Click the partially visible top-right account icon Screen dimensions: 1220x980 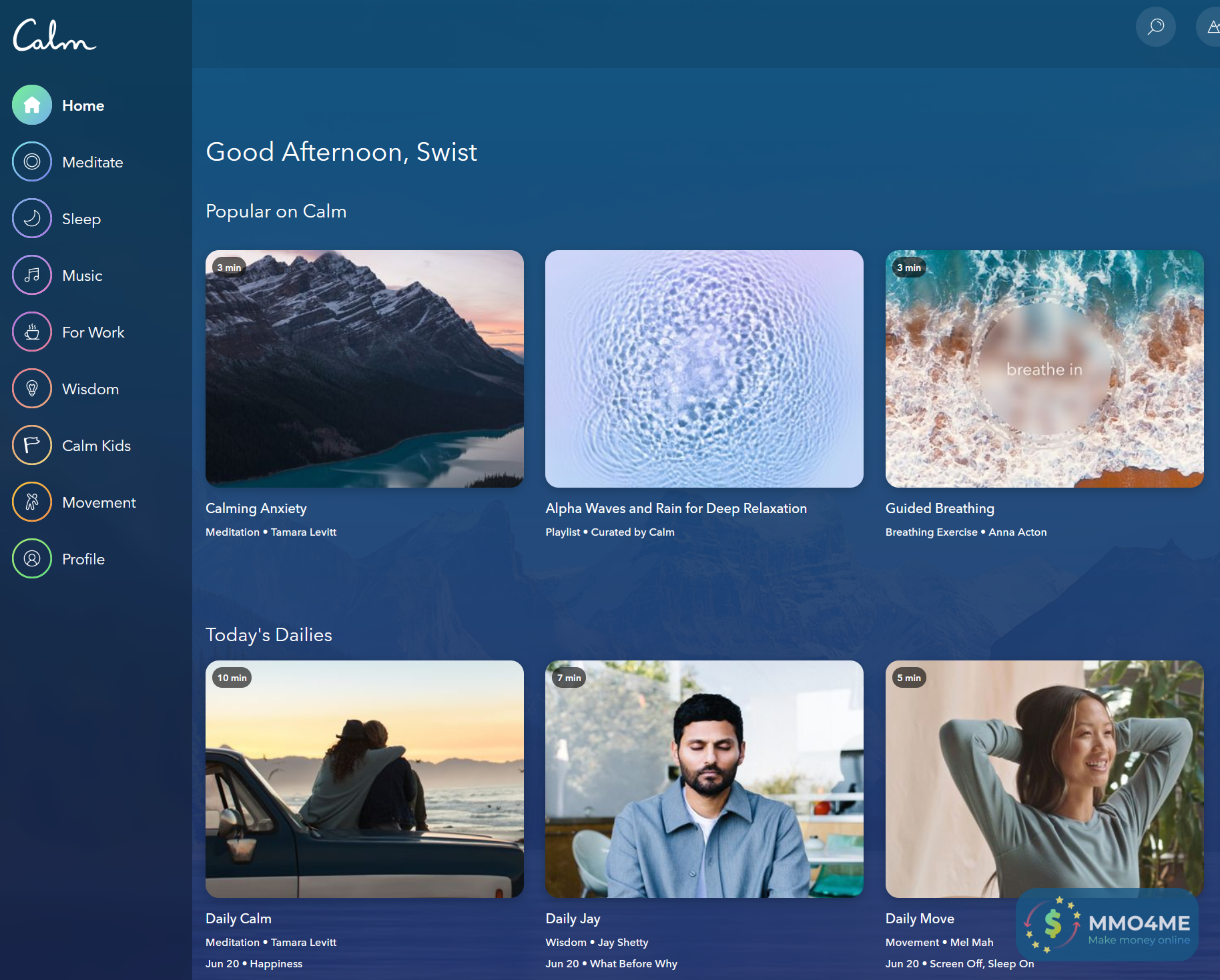(1209, 27)
